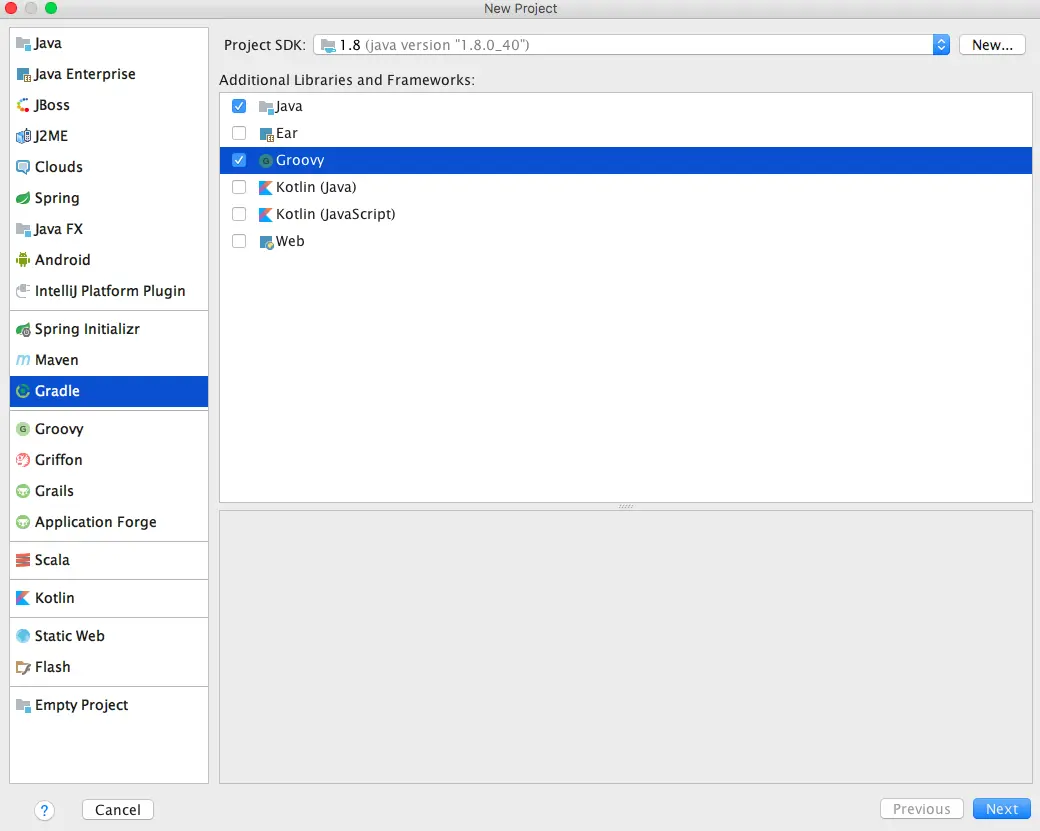Open help with the question mark icon
Viewport: 1040px width, 831px height.
44,810
